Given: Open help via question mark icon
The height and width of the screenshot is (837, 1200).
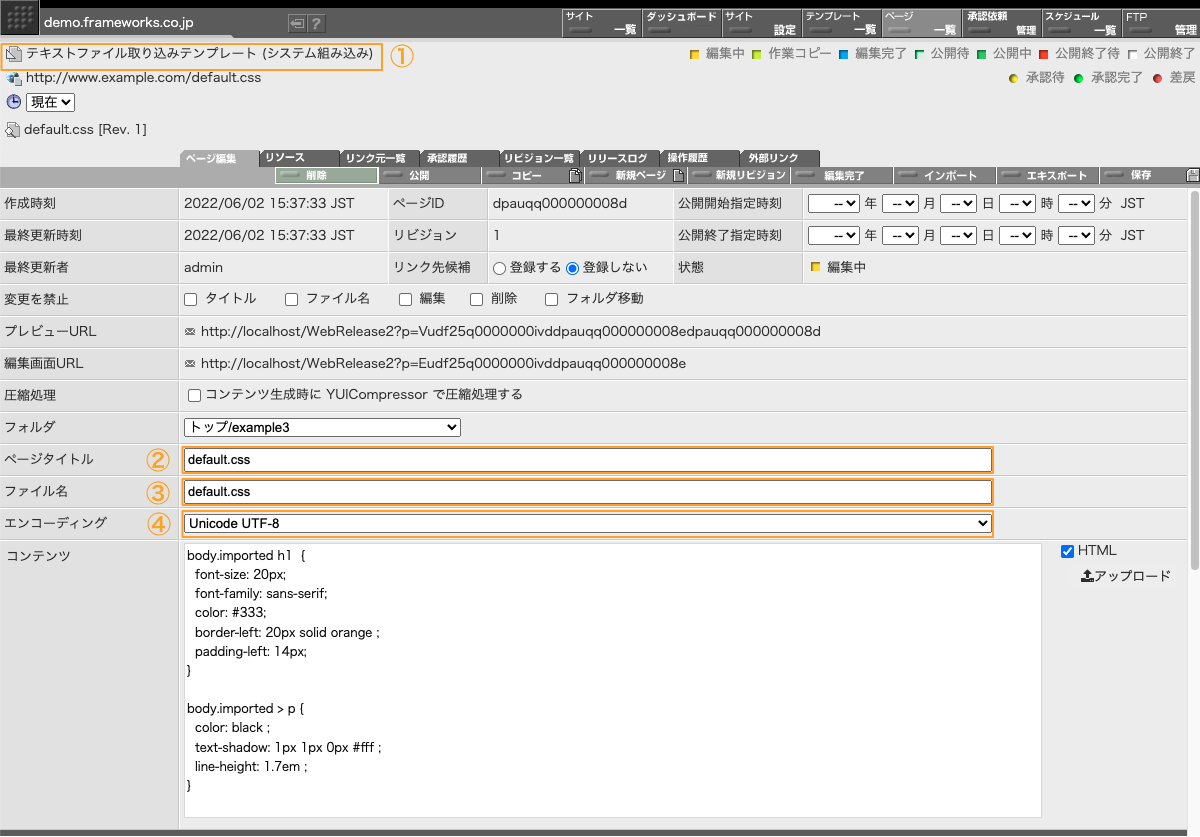Looking at the screenshot, I should coord(316,23).
